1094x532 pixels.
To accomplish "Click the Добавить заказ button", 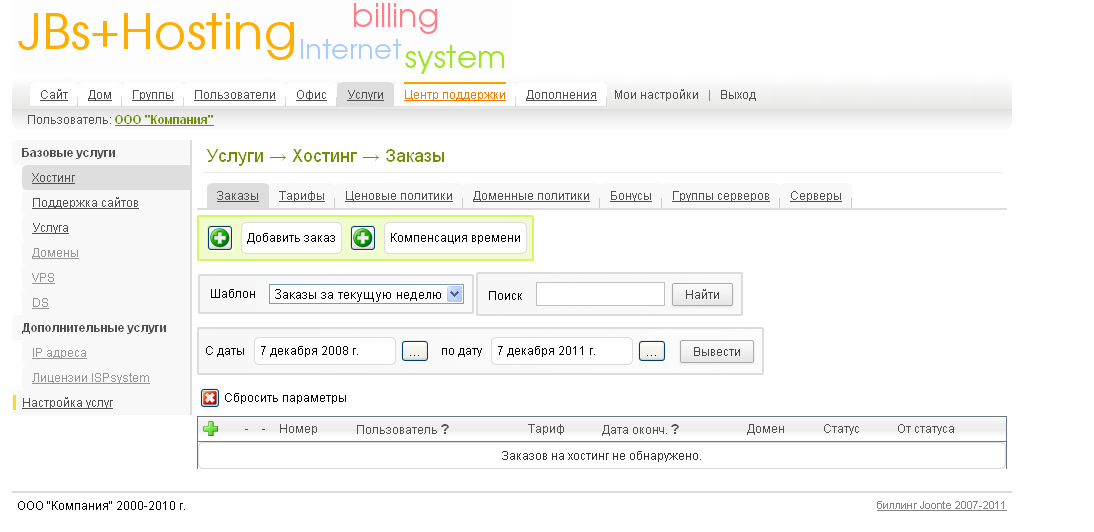I will click(291, 238).
